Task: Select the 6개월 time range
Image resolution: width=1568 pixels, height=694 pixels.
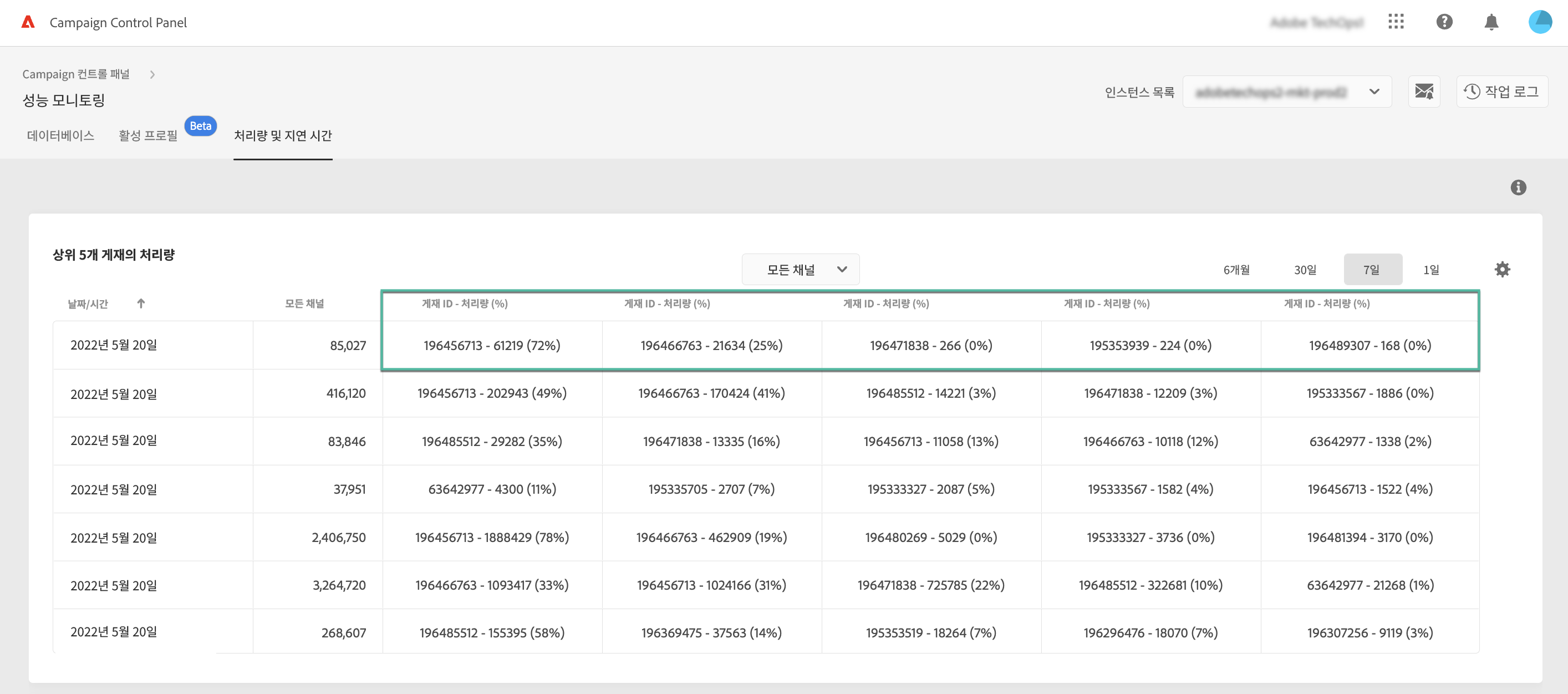Action: [1236, 270]
